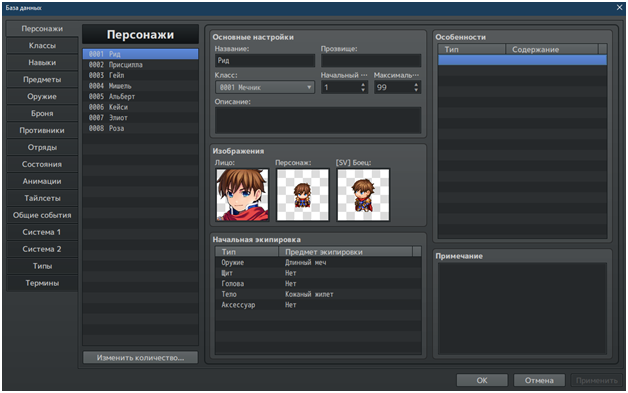Open the Навыки tab
628x393 pixels.
tap(42, 62)
